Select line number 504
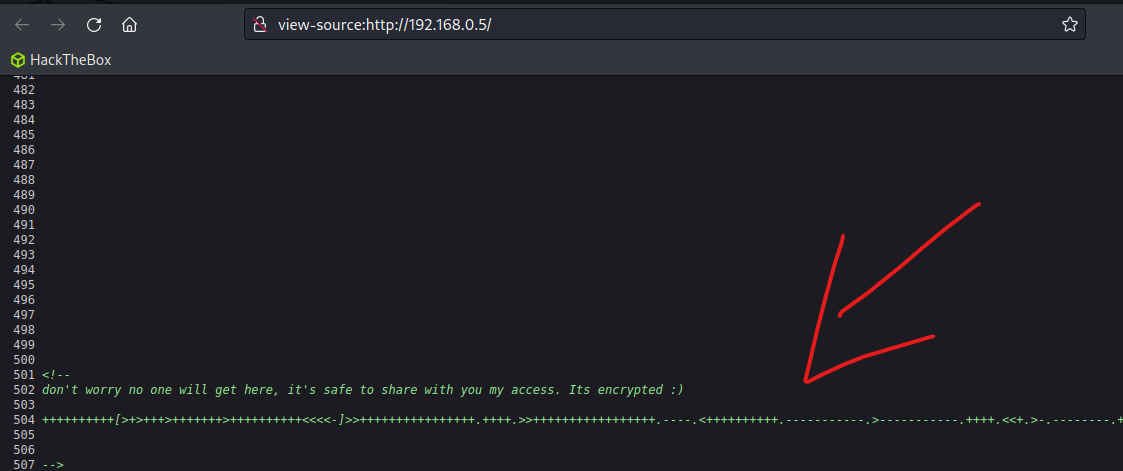The image size is (1123, 471). [x=24, y=419]
